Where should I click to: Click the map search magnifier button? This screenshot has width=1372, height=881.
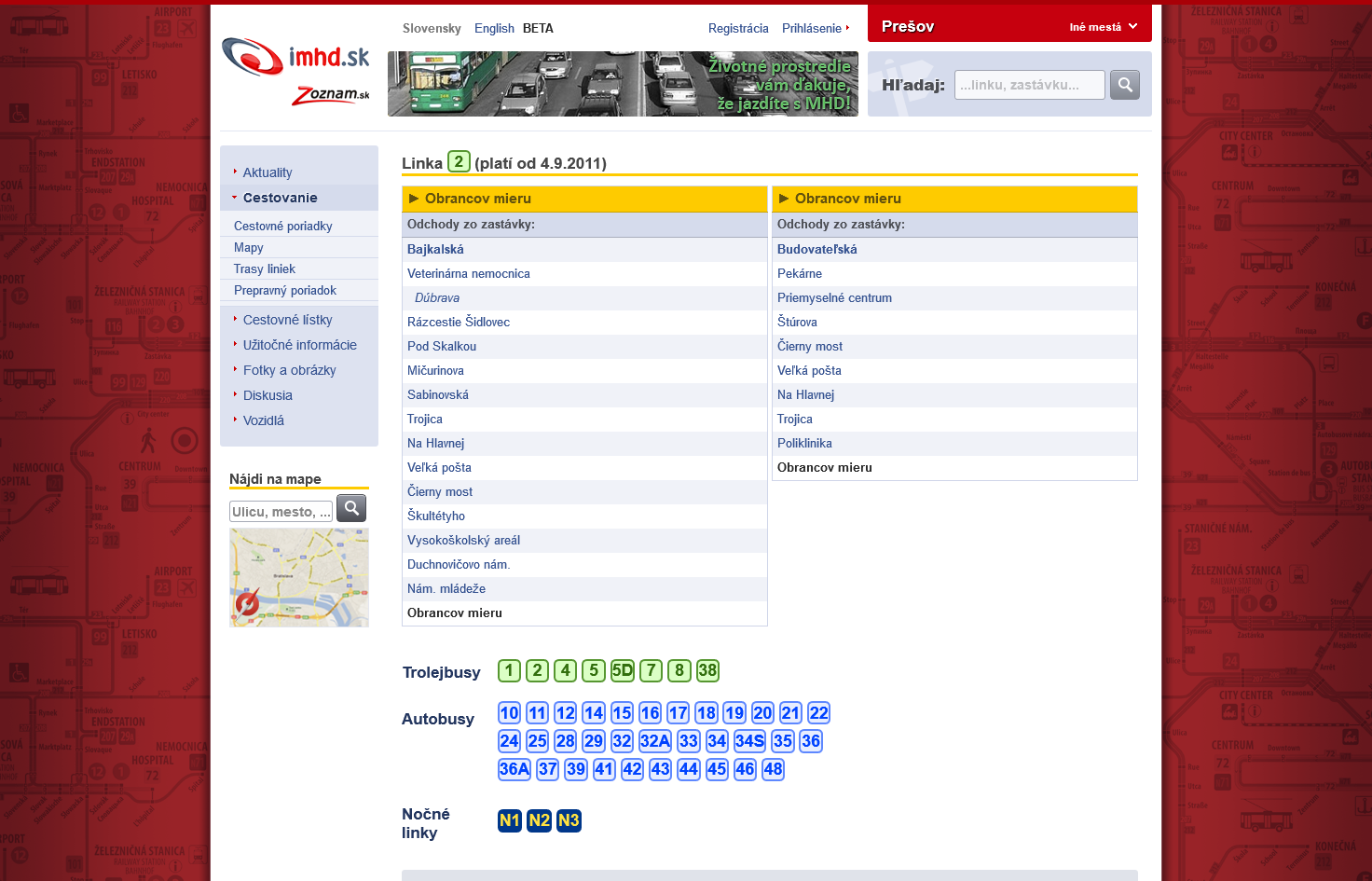coord(351,508)
